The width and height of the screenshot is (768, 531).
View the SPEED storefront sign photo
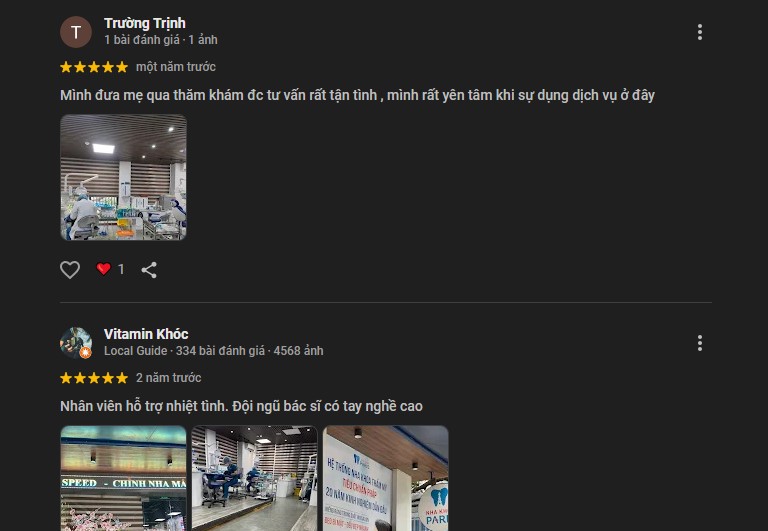pyautogui.click(x=123, y=478)
